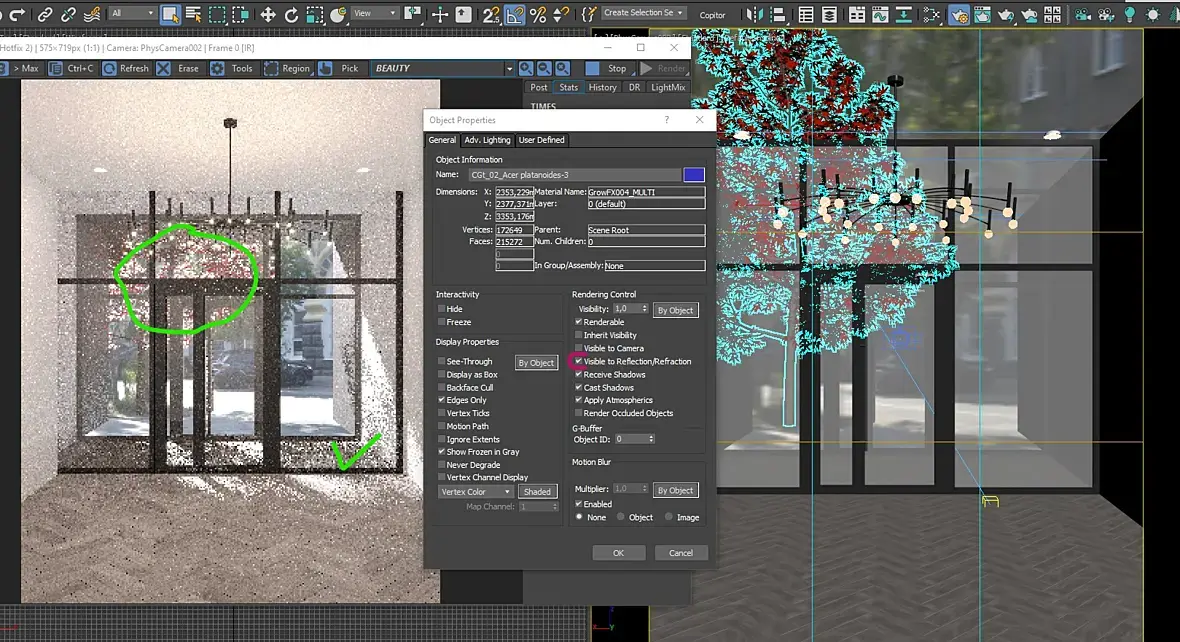Image resolution: width=1180 pixels, height=642 pixels.
Task: Open the Render Setup teapot icon
Action: 957,15
